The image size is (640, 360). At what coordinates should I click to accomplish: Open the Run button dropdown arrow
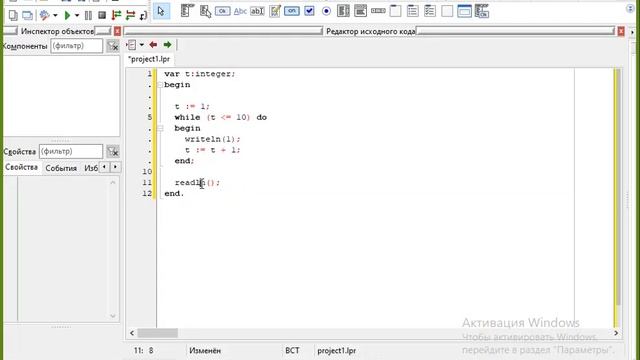click(76, 16)
